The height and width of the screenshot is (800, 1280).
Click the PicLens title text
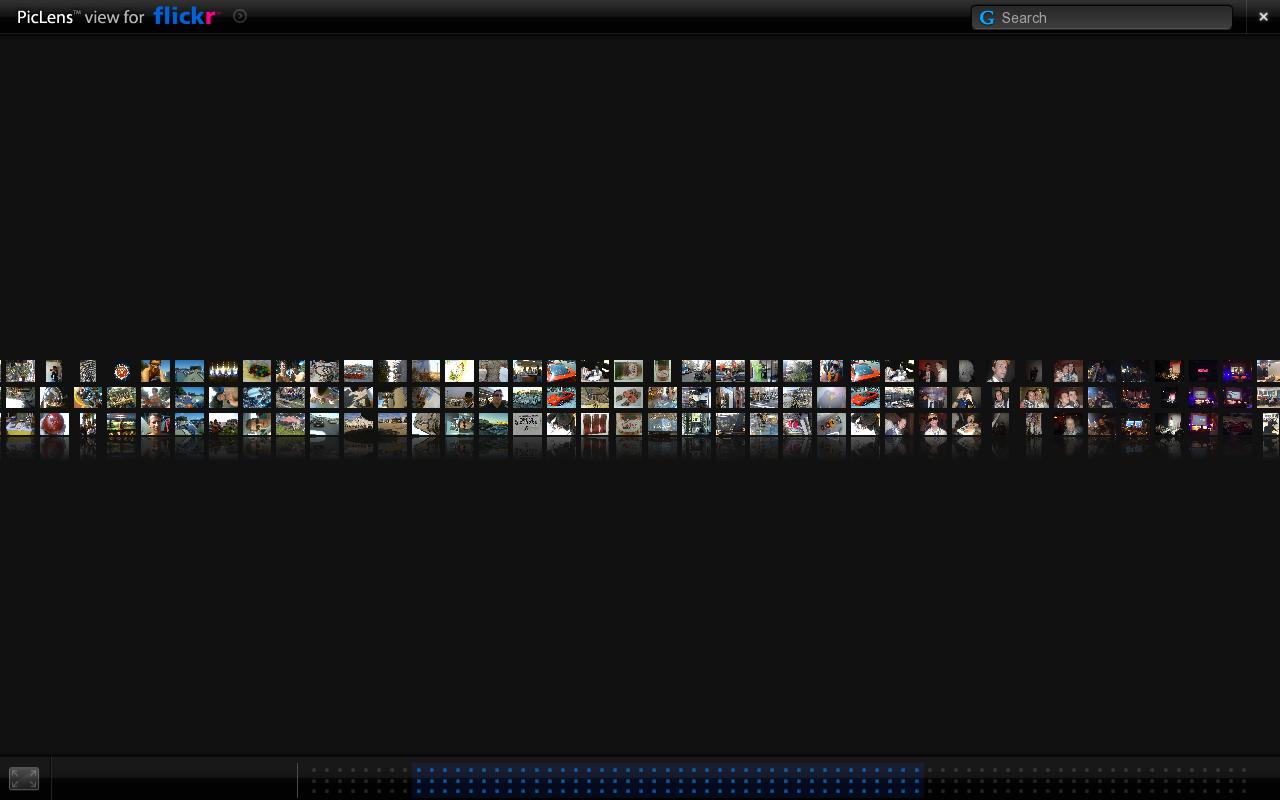[48, 17]
